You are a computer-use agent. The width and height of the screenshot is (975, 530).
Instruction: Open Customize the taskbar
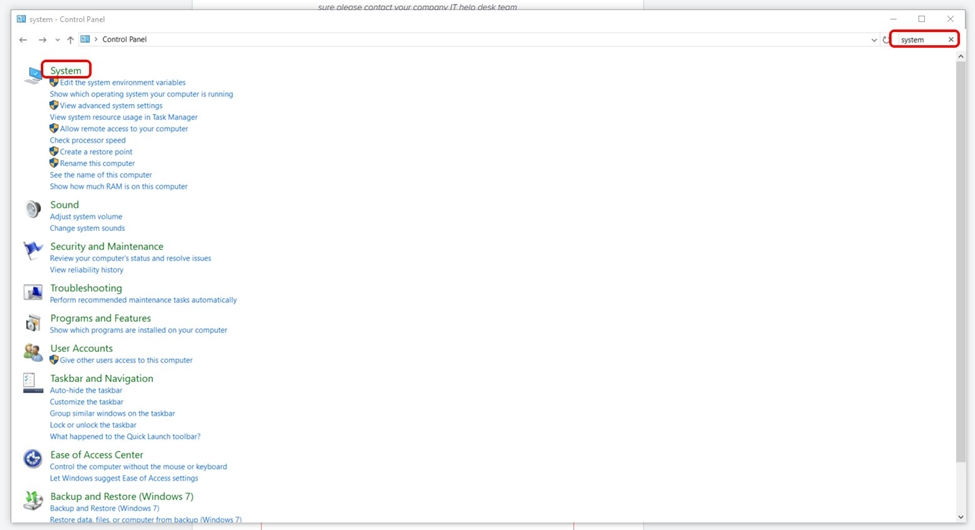[x=86, y=402]
